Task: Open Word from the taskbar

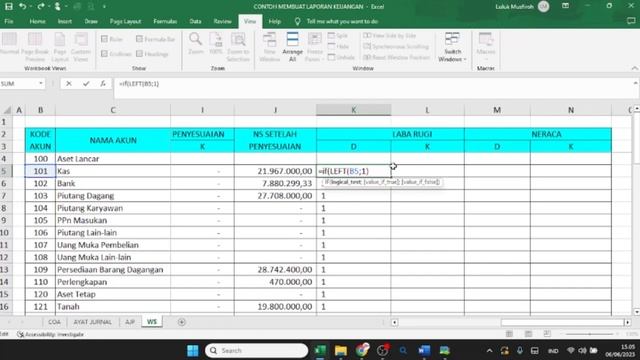Action: click(424, 350)
